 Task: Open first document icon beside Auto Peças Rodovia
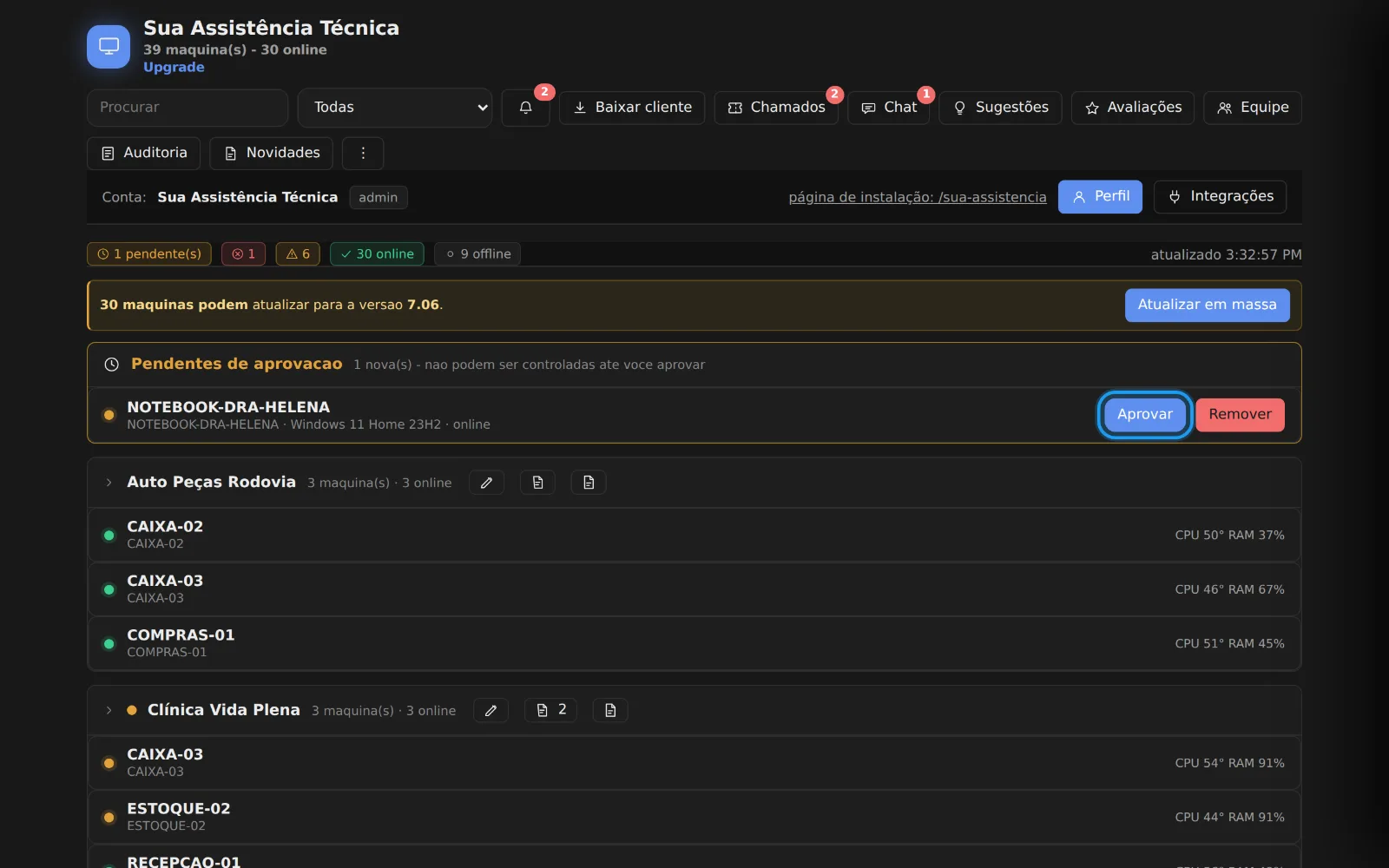pyautogui.click(x=537, y=483)
